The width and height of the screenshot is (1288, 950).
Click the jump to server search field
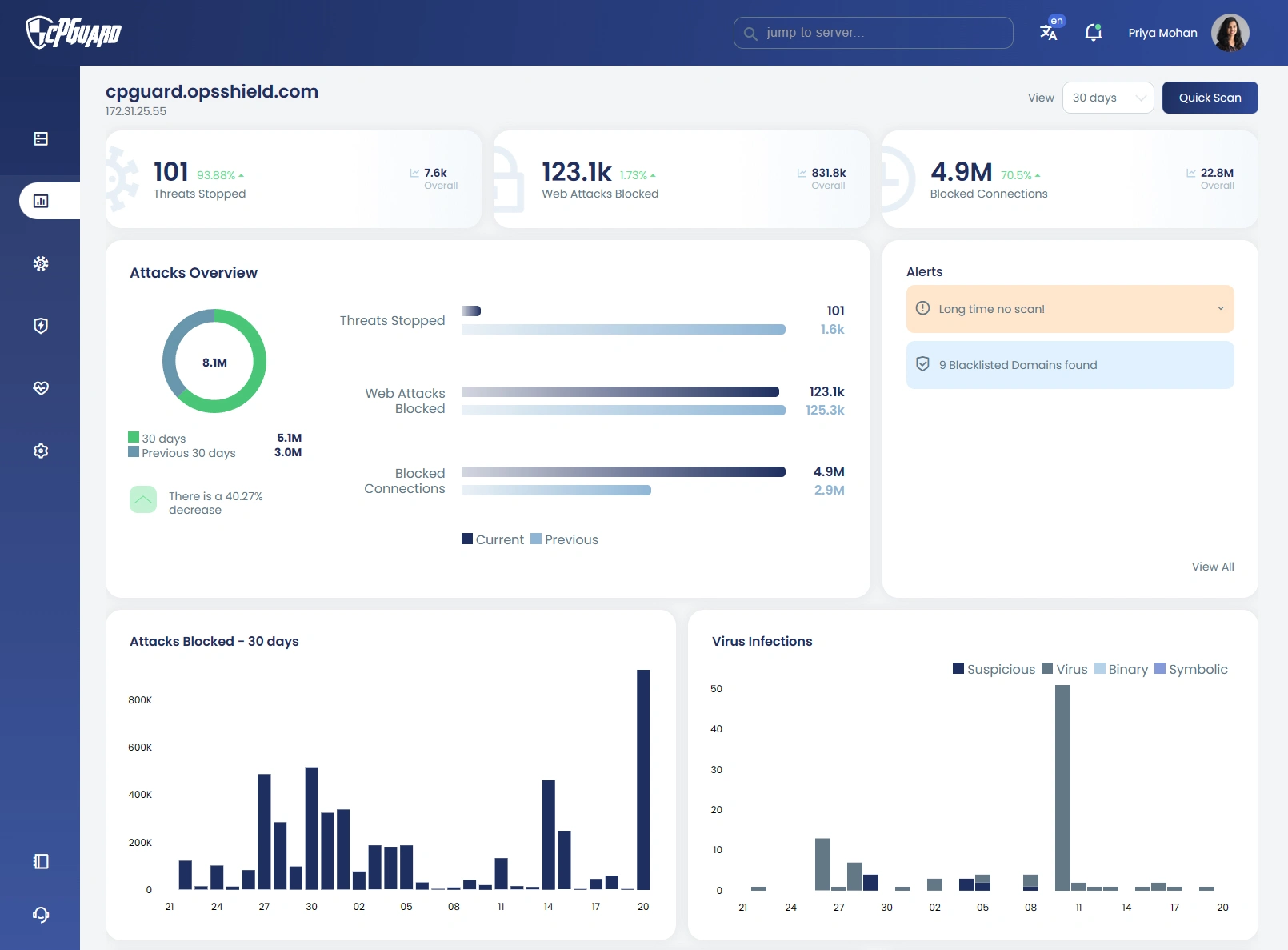(x=873, y=33)
